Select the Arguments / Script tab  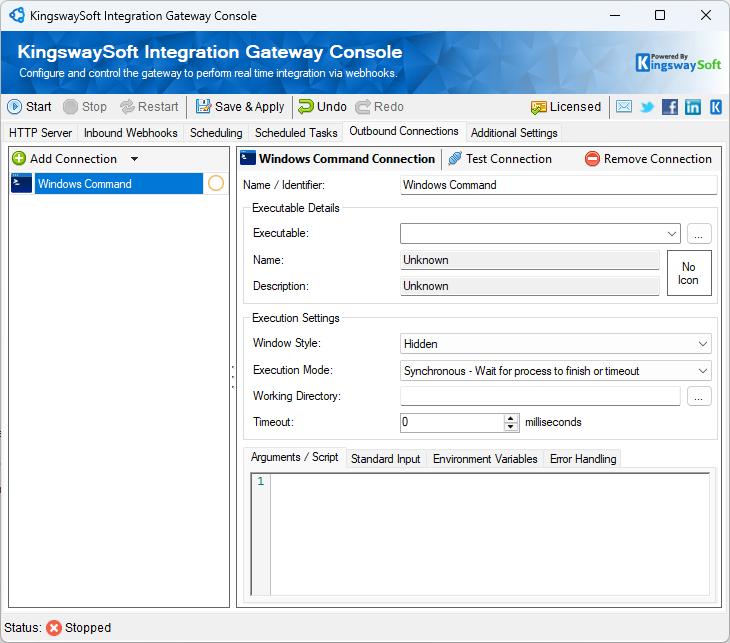pos(295,457)
